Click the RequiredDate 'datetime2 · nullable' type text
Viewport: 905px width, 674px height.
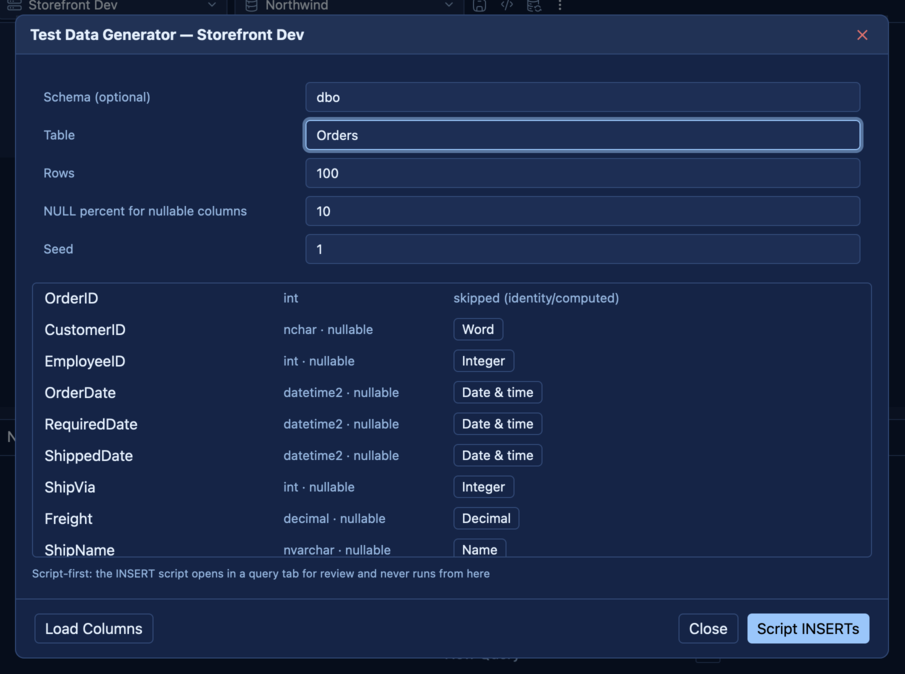point(341,424)
